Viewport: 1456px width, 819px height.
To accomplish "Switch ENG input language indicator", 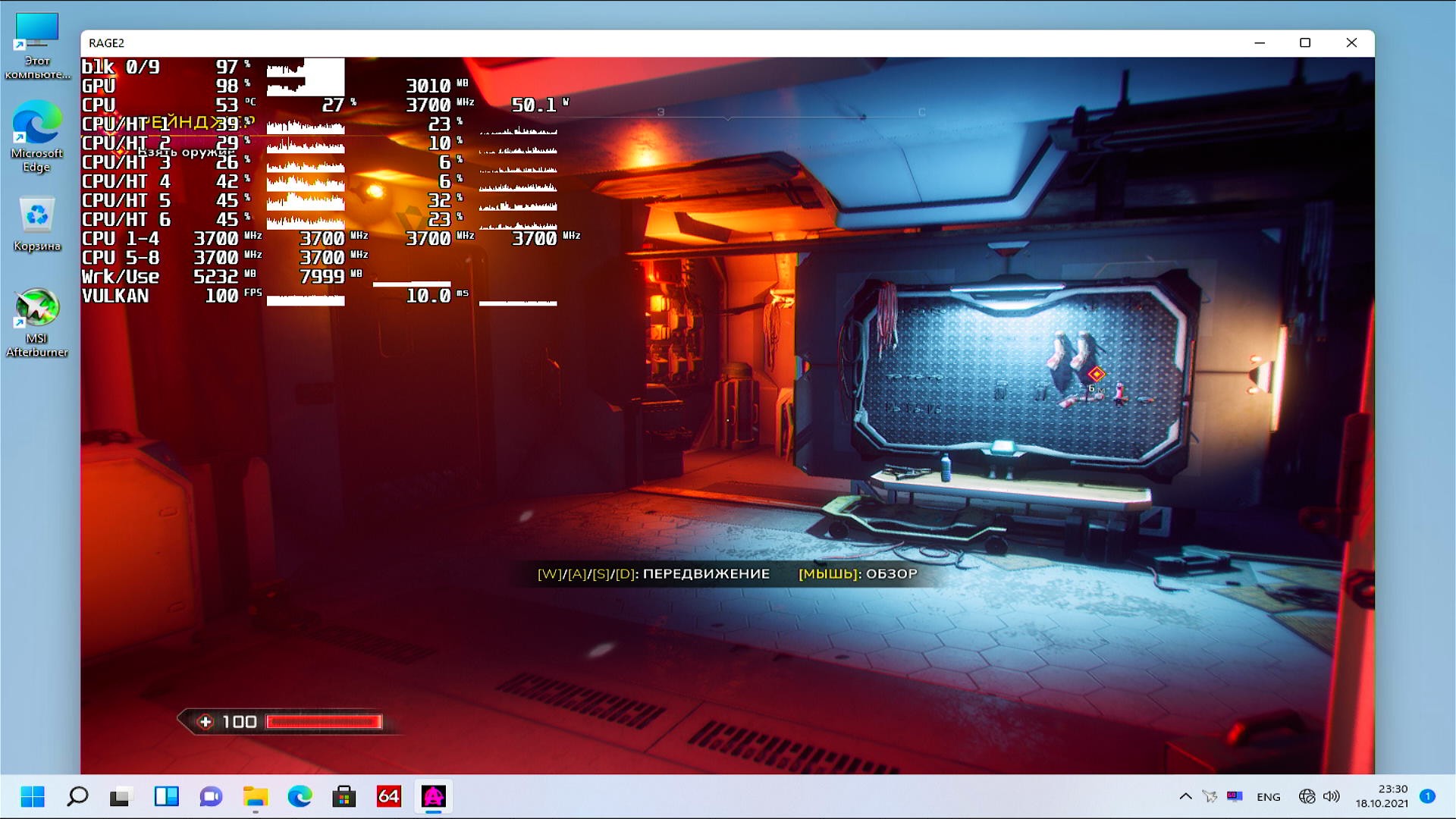I will coord(1268,796).
